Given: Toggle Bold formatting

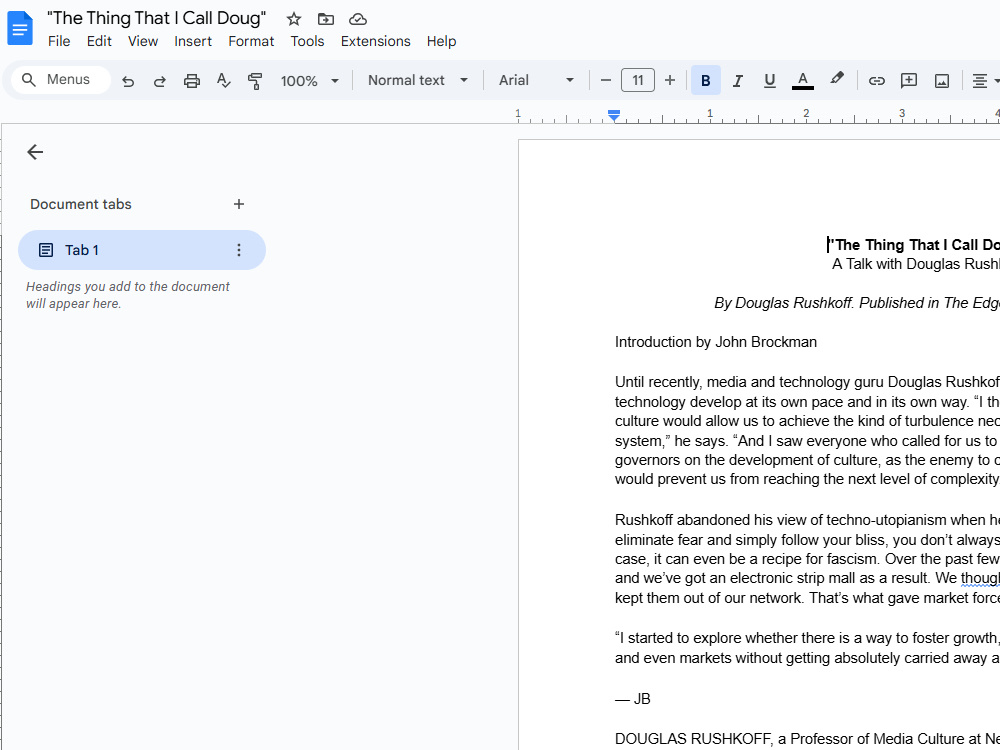Looking at the screenshot, I should point(705,80).
